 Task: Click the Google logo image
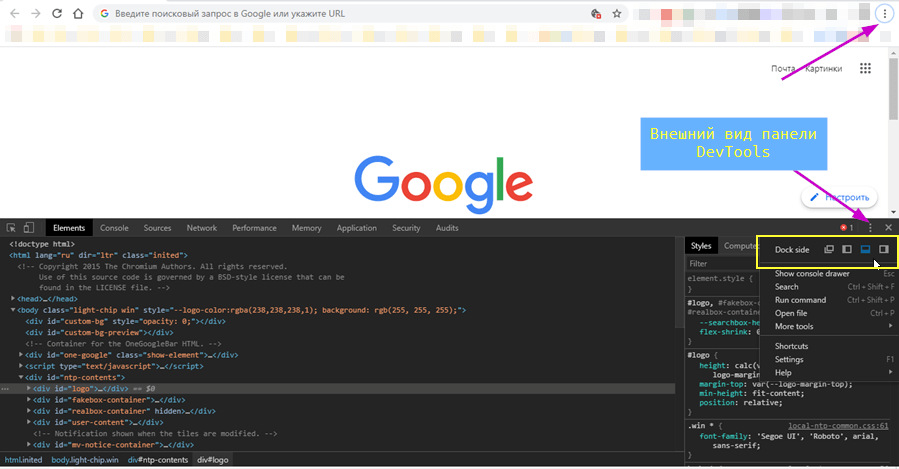click(443, 184)
